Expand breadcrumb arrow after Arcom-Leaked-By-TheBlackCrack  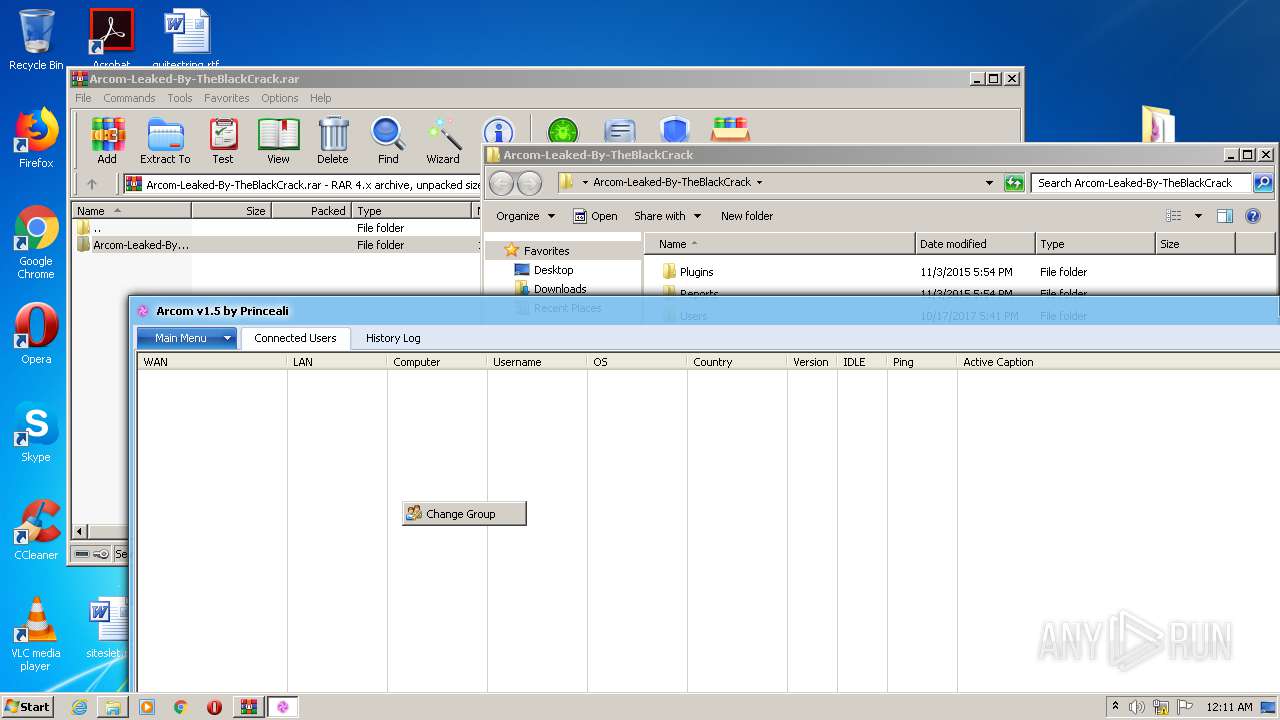(x=759, y=183)
